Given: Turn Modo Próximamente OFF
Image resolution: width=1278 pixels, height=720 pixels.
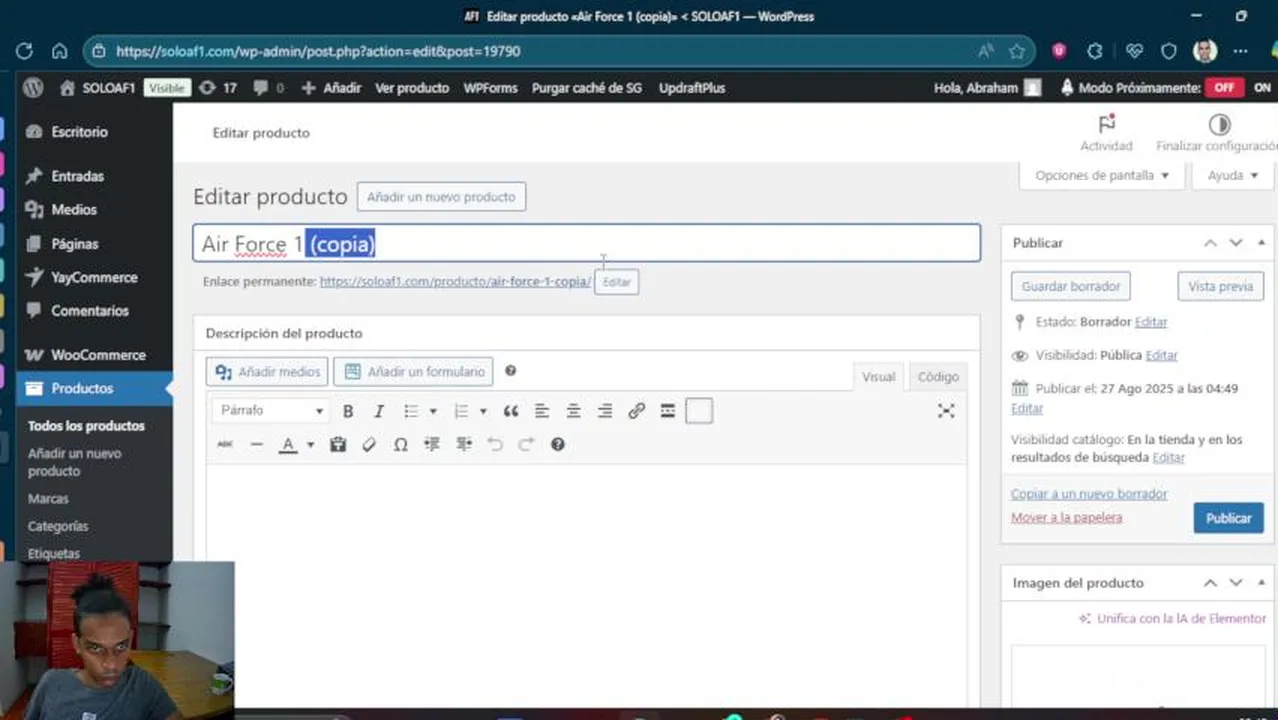Looking at the screenshot, I should [1224, 88].
